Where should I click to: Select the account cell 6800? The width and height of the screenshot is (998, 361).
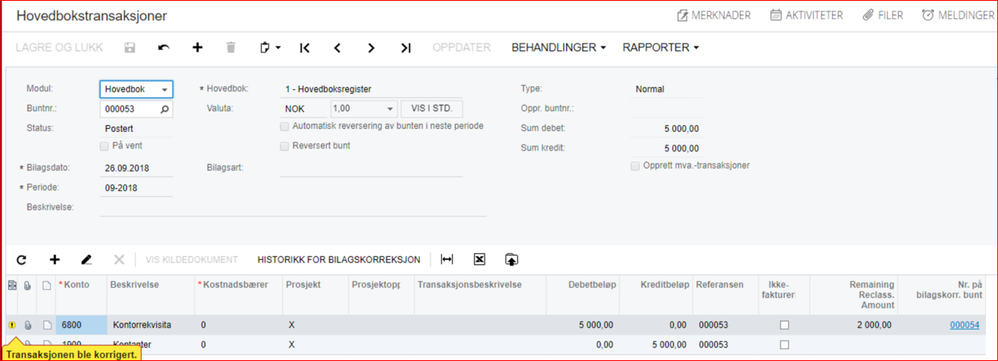81,325
